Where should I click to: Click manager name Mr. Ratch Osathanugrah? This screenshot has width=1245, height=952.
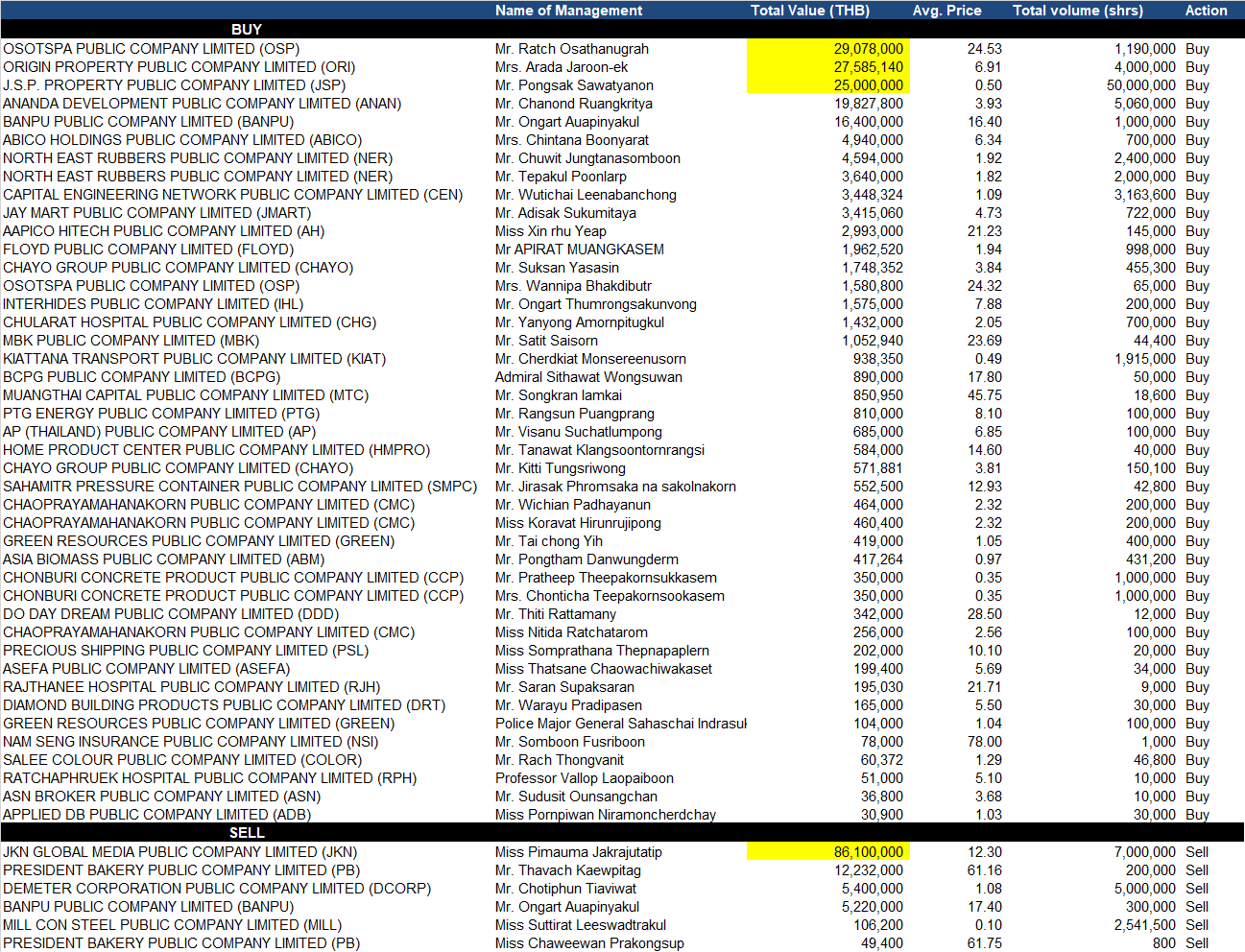[x=572, y=49]
